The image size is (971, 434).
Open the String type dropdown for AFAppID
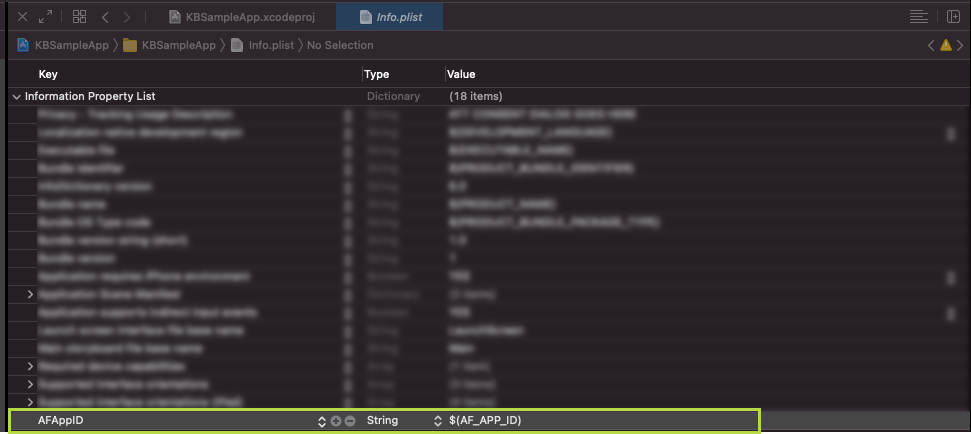click(437, 421)
